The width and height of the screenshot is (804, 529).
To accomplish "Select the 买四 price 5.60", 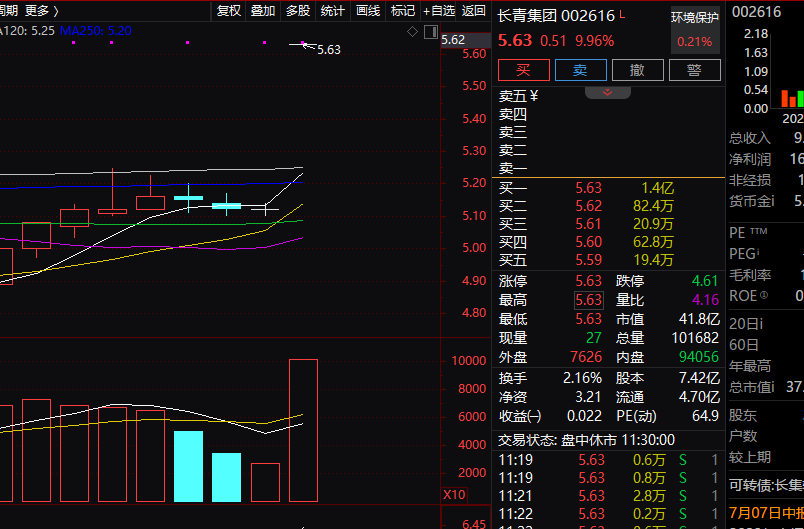I will coord(588,242).
